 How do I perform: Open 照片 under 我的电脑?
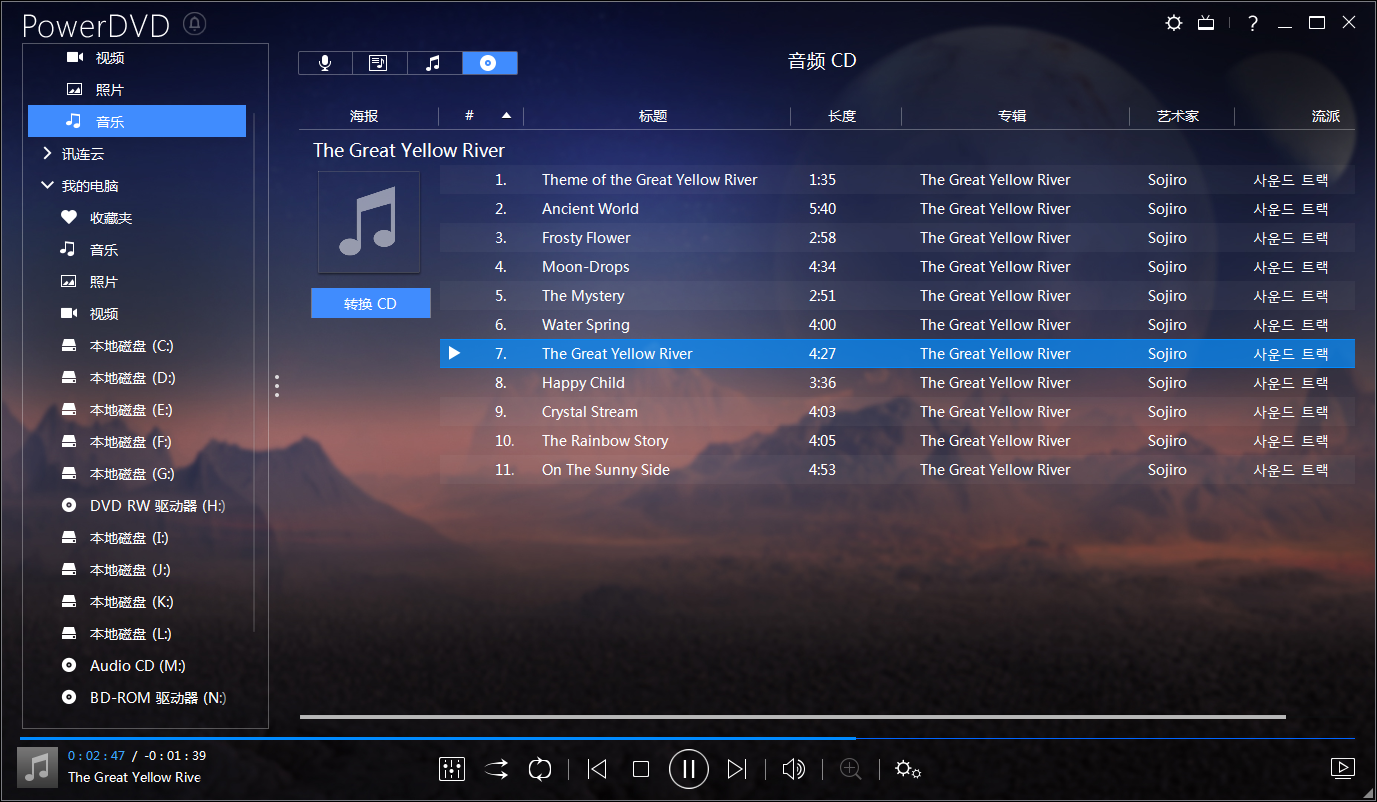click(x=104, y=282)
